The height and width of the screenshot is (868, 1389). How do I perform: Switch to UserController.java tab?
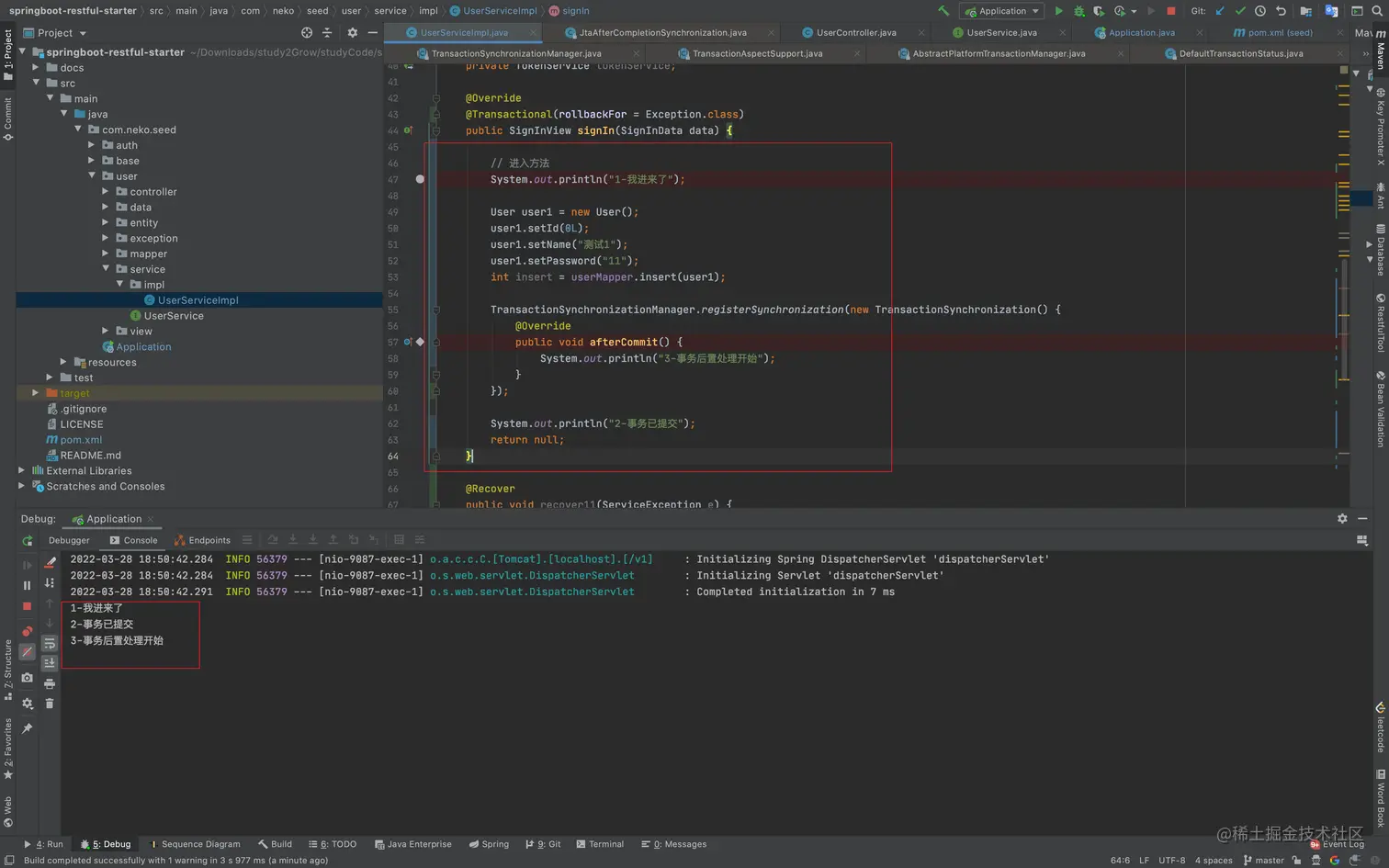pos(855,32)
